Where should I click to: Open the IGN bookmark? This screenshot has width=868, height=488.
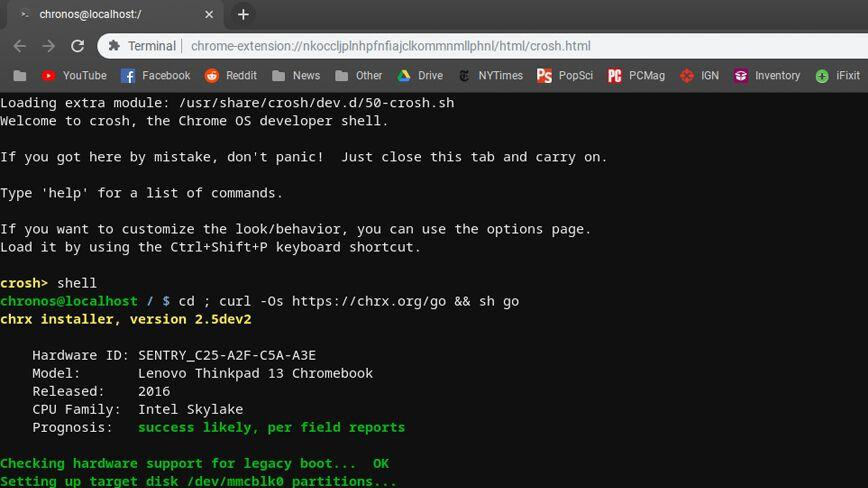pos(699,76)
